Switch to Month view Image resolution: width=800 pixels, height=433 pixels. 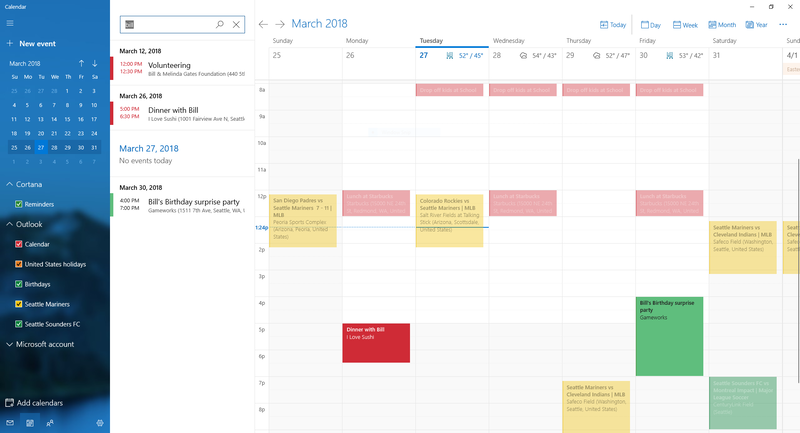click(722, 24)
